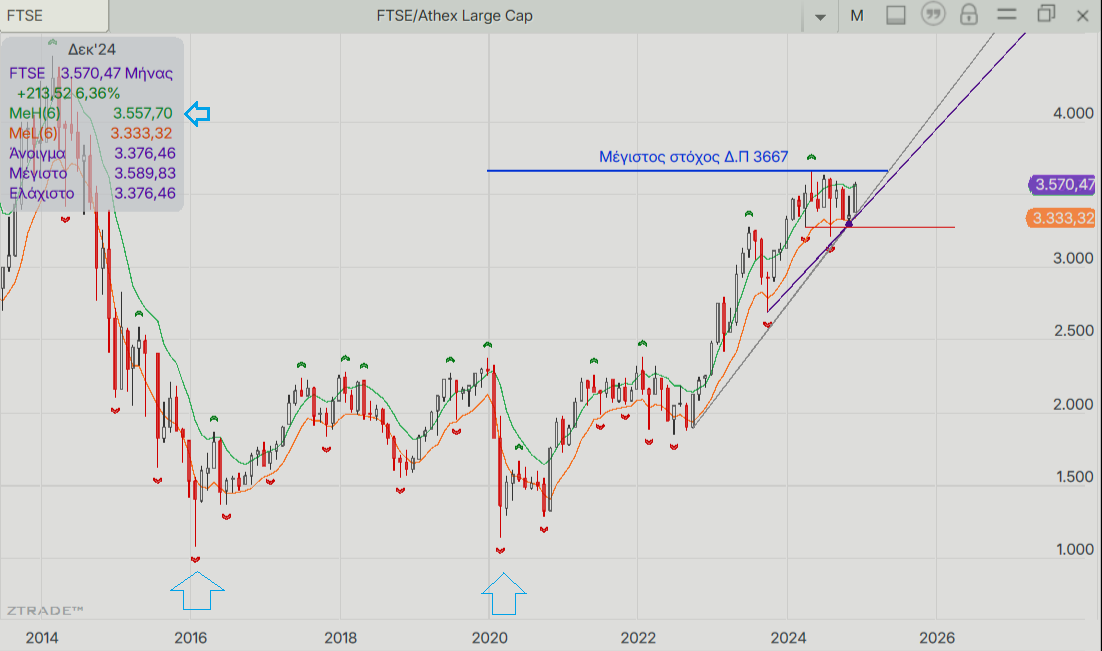Open the two-line chart menu icon
Viewport: 1102px width, 651px height.
1007,14
